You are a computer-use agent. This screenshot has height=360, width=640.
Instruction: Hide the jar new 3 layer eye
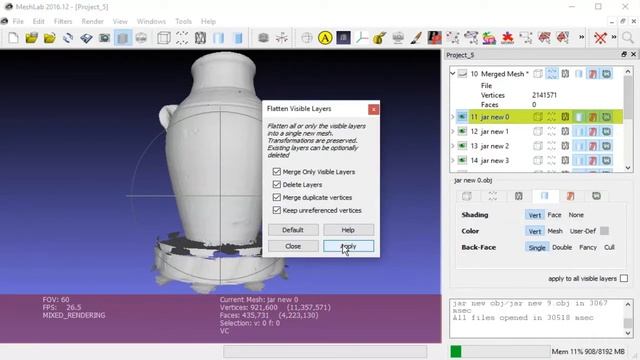462,160
